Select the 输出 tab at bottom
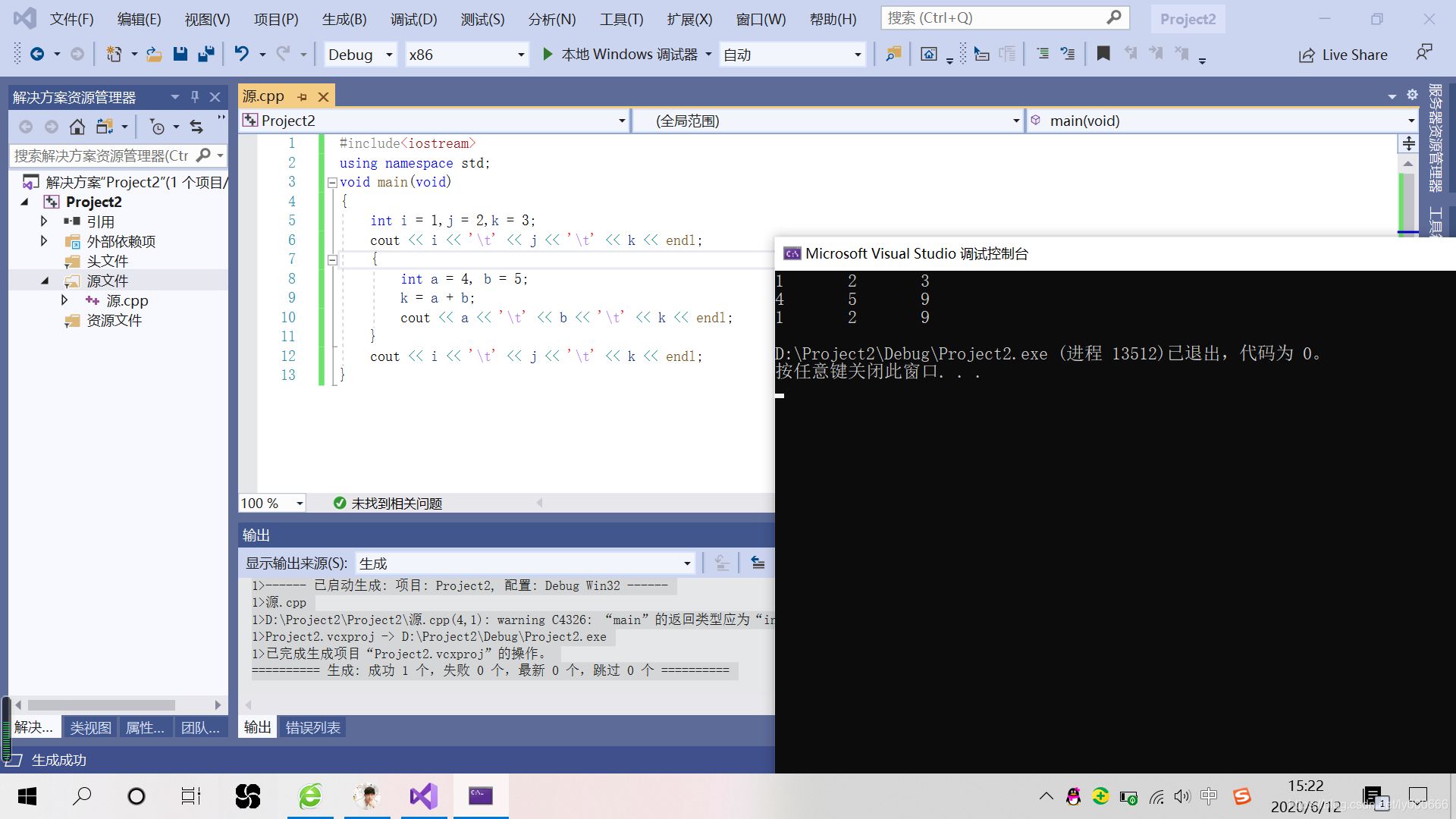Image resolution: width=1456 pixels, height=819 pixels. [257, 727]
